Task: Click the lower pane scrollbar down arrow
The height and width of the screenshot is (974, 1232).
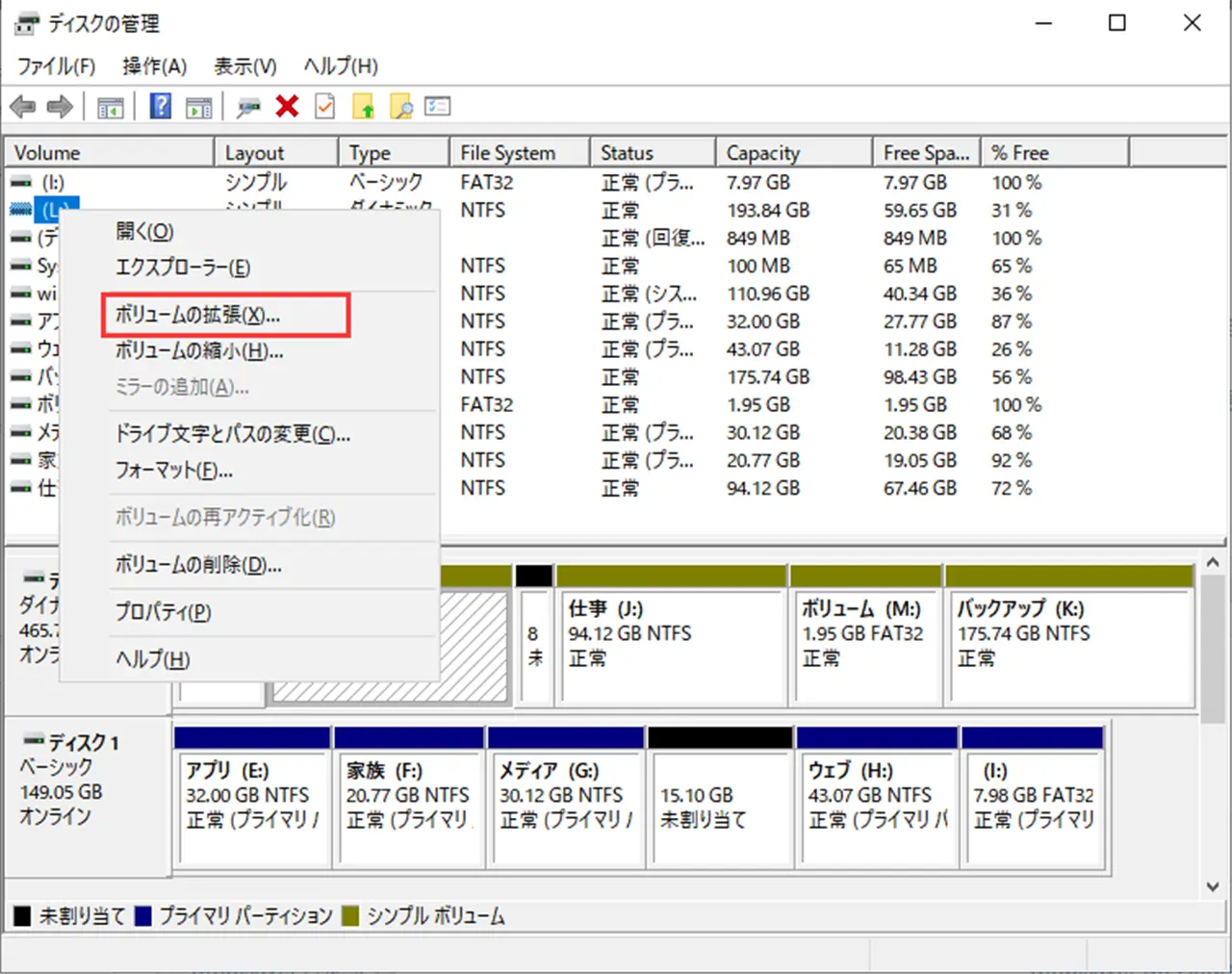Action: click(x=1213, y=887)
